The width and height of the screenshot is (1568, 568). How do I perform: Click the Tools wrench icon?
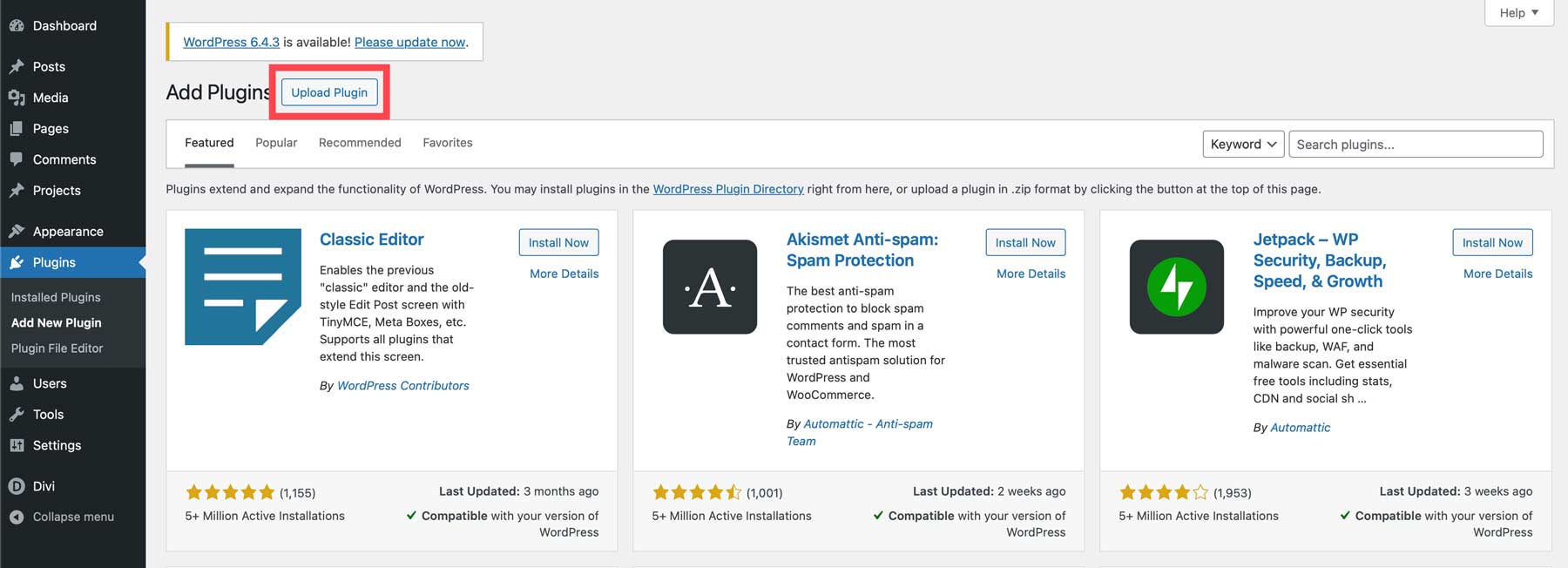pyautogui.click(x=17, y=415)
